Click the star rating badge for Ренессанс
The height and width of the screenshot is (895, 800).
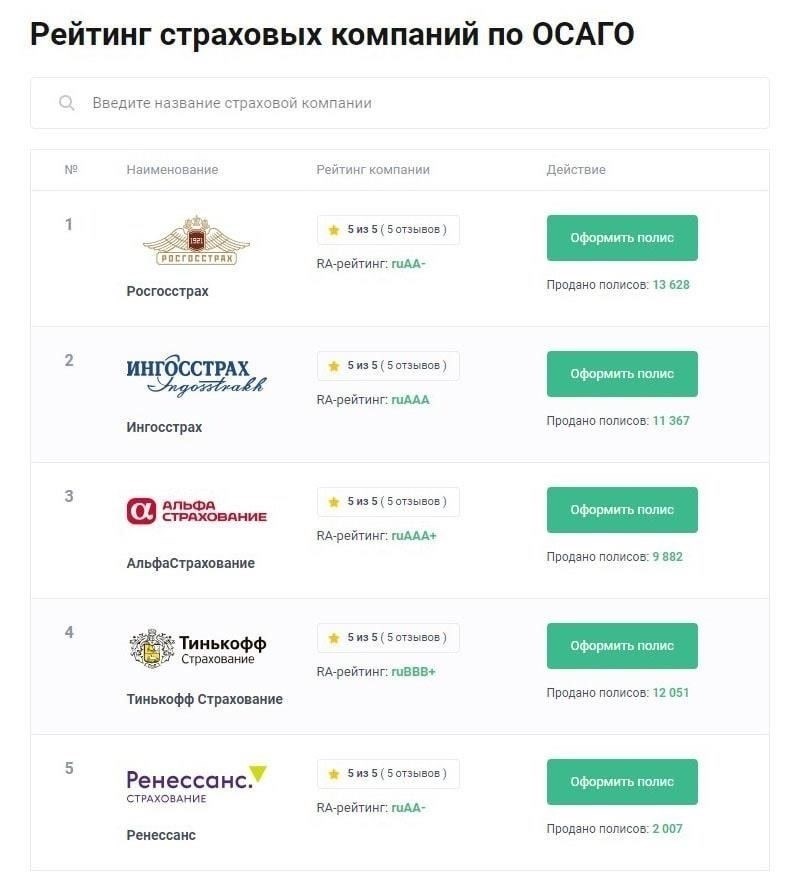click(388, 773)
